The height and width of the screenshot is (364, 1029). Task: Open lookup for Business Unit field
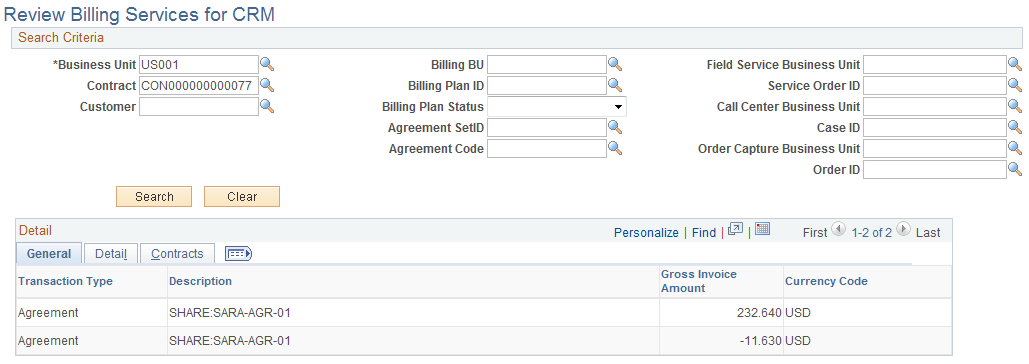point(267,64)
